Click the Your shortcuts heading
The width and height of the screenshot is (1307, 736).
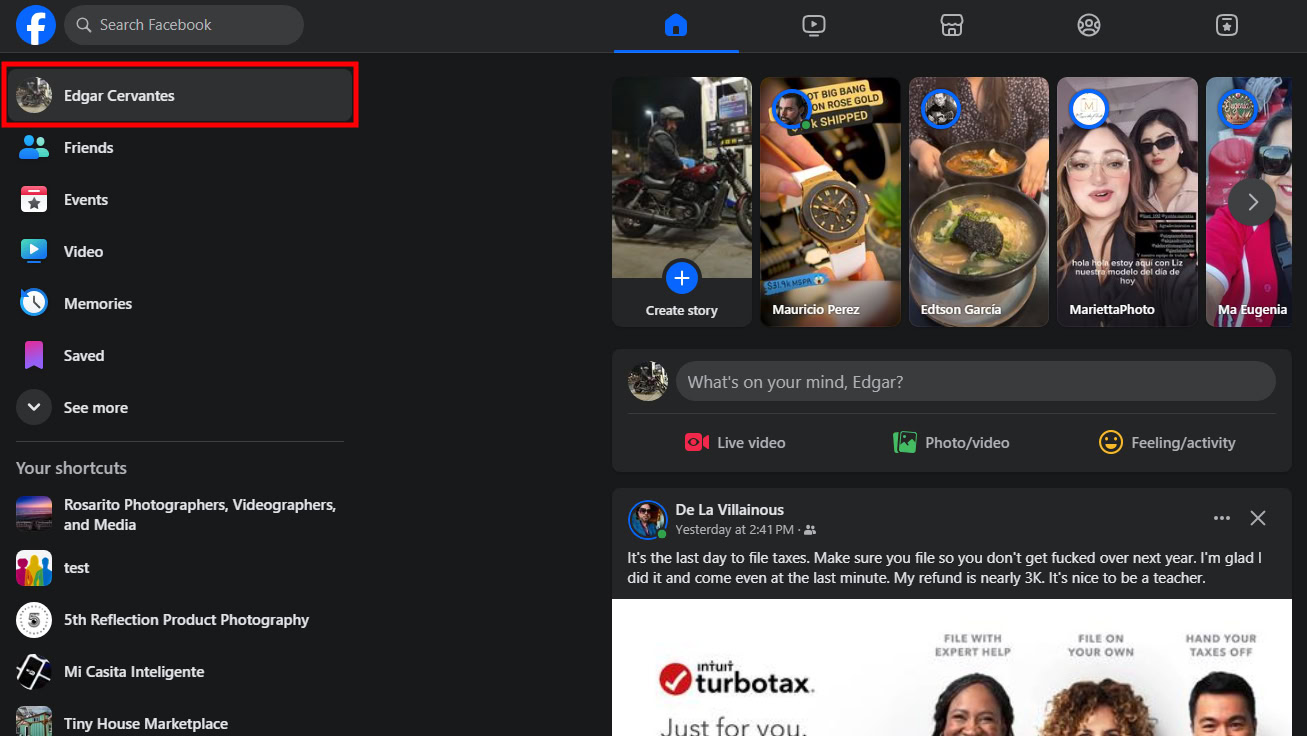[x=71, y=468]
